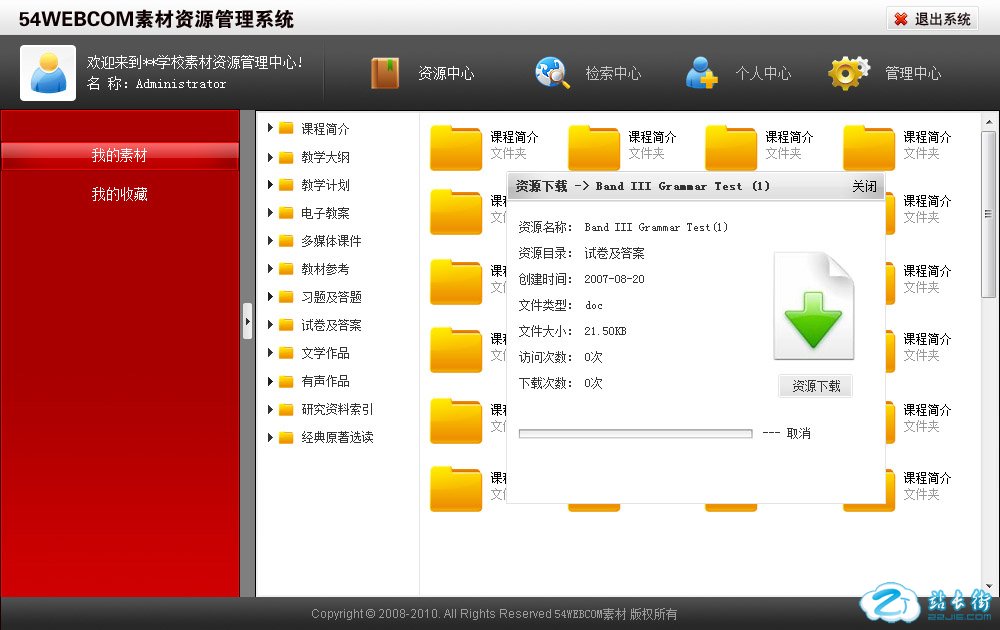Select 我的收藏 in left menu

[x=120, y=195]
